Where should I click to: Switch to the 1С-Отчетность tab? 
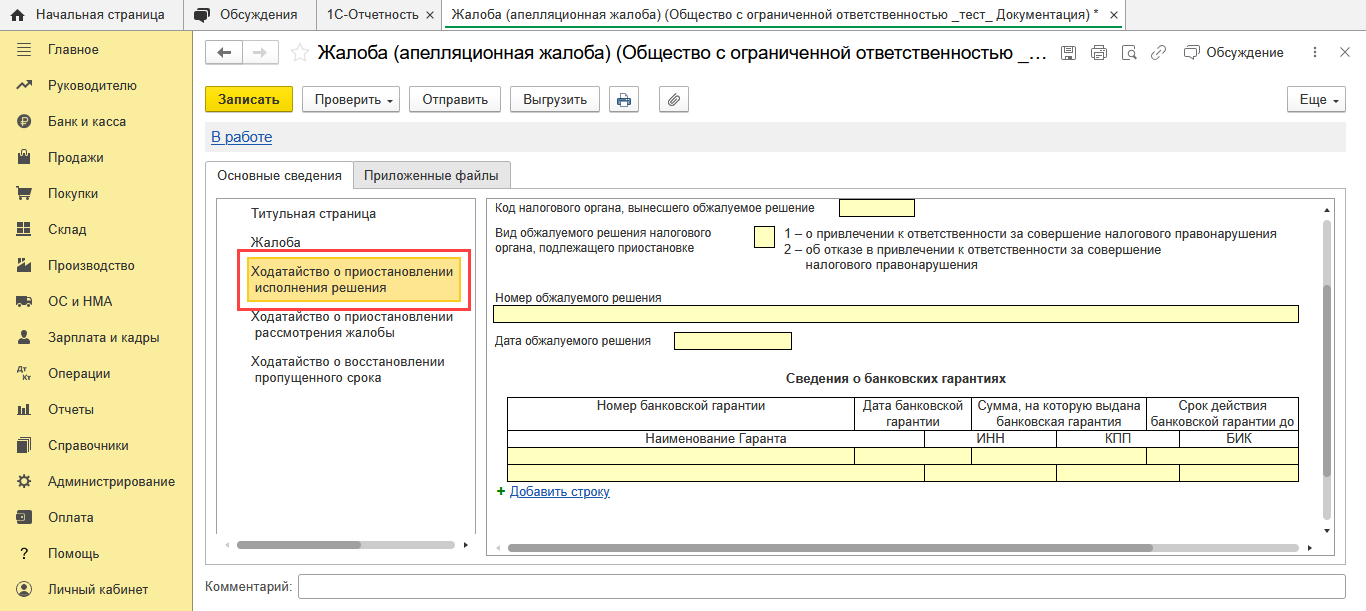(371, 15)
